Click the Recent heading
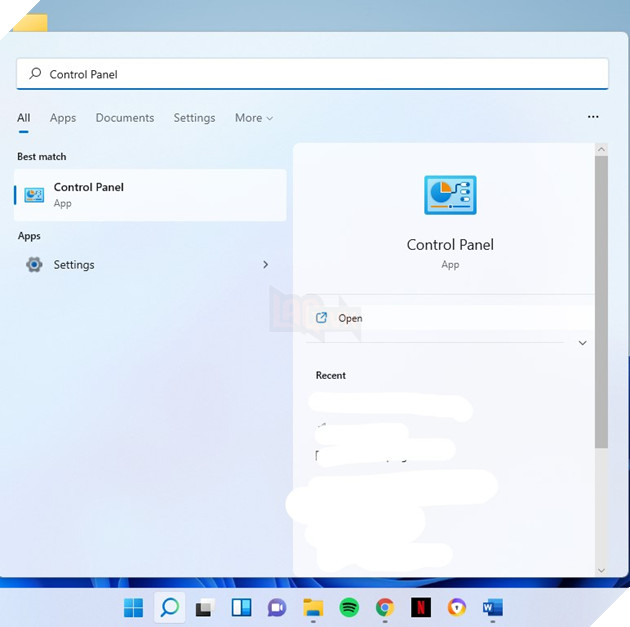This screenshot has height=627, width=630. (x=331, y=375)
